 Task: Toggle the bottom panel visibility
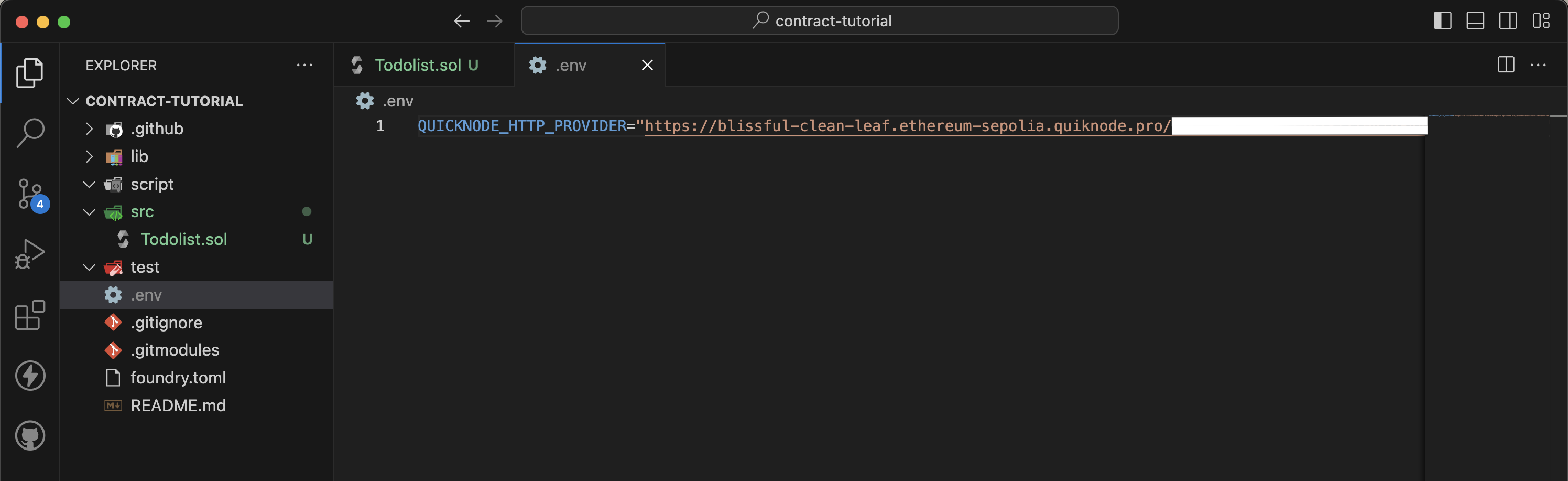point(1475,20)
